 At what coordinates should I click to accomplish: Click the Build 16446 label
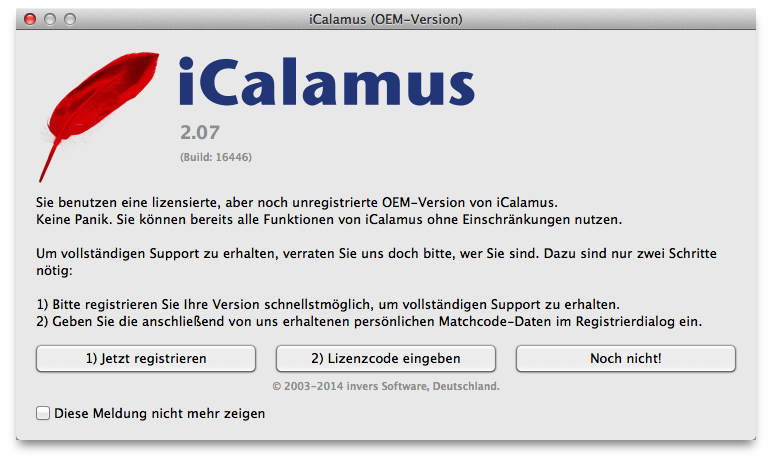point(216,157)
